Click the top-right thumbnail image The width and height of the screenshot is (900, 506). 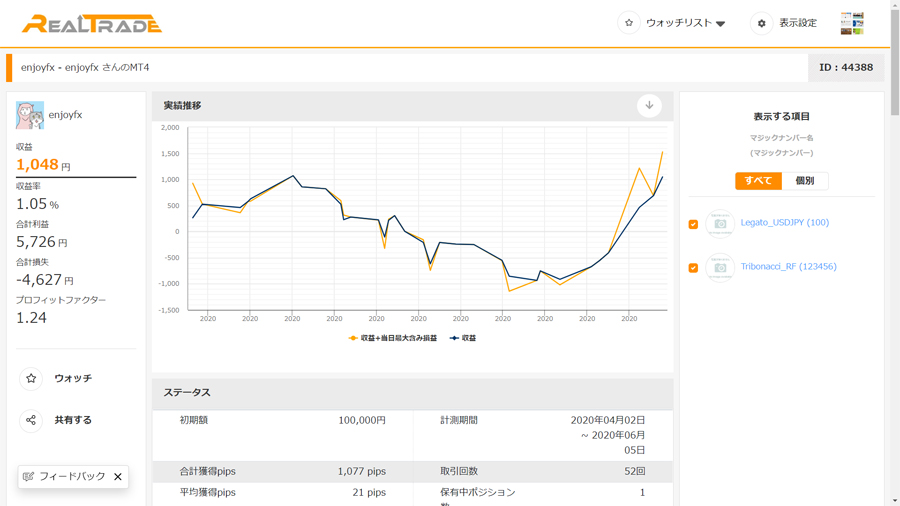tap(852, 24)
